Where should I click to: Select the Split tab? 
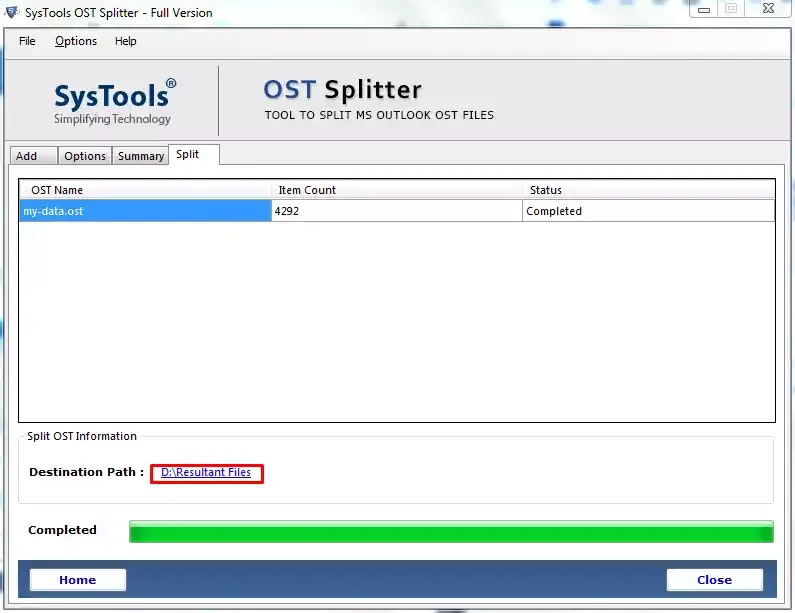tap(194, 154)
